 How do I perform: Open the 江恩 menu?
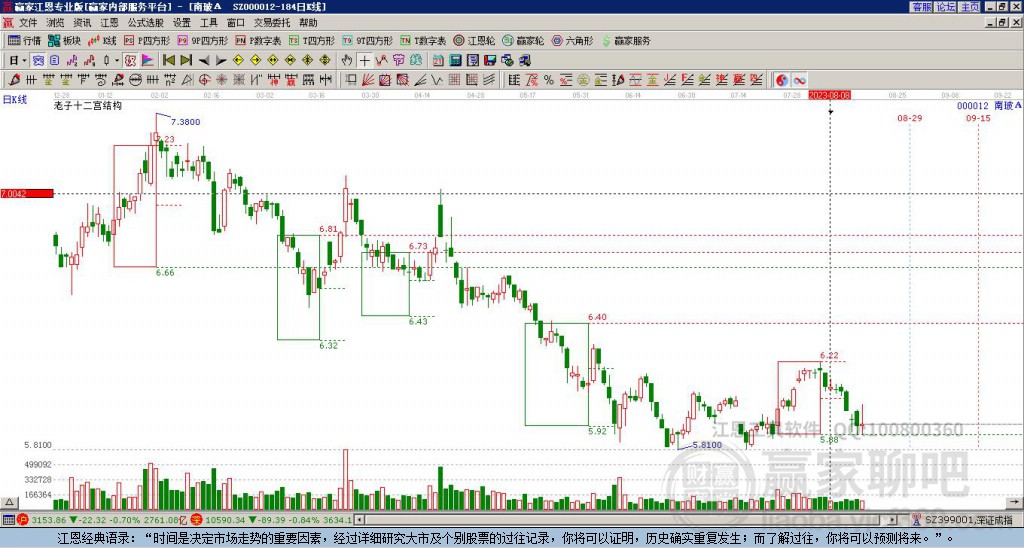click(109, 23)
